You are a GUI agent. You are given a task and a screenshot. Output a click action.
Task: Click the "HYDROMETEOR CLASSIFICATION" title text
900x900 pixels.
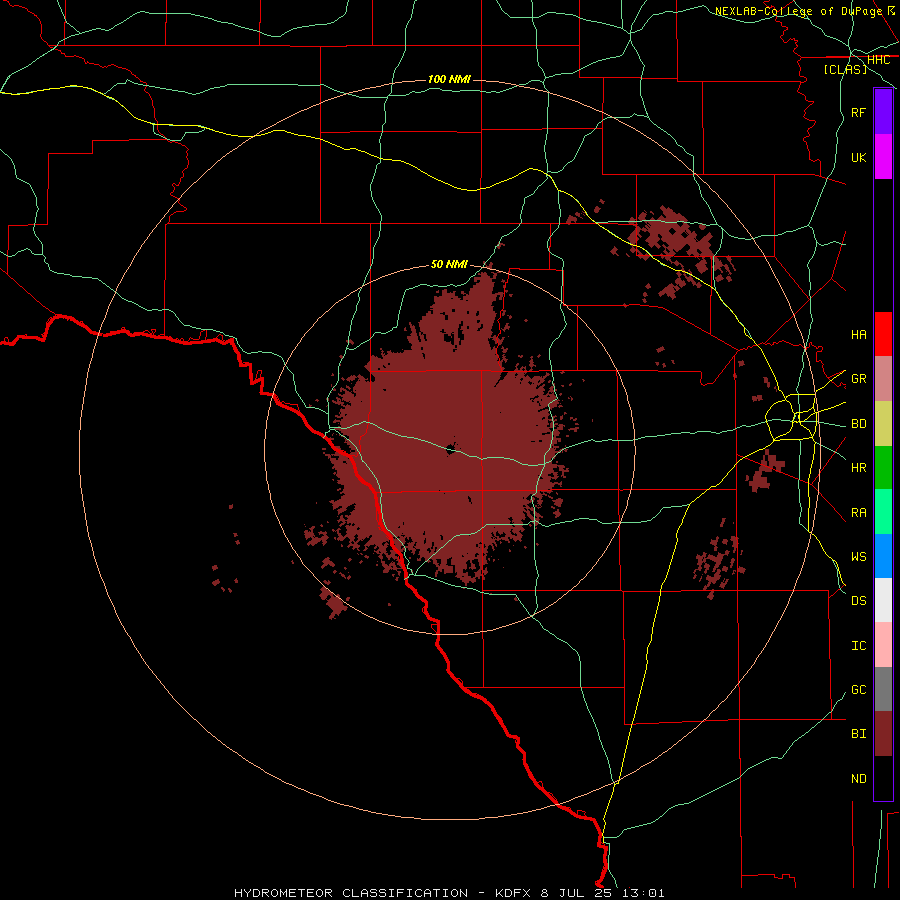coord(351,893)
